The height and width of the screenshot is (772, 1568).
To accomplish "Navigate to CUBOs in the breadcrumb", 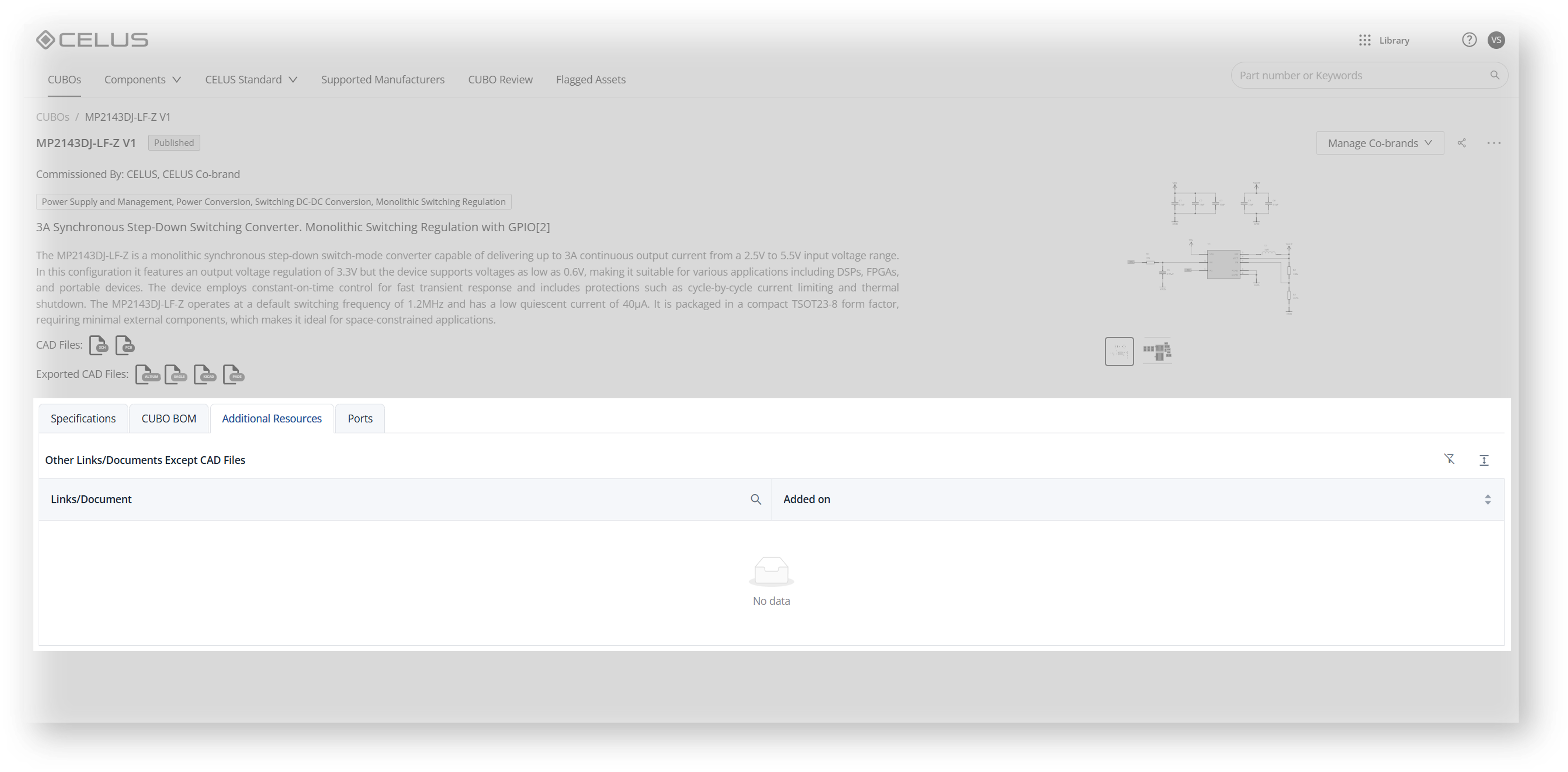I will click(x=52, y=117).
